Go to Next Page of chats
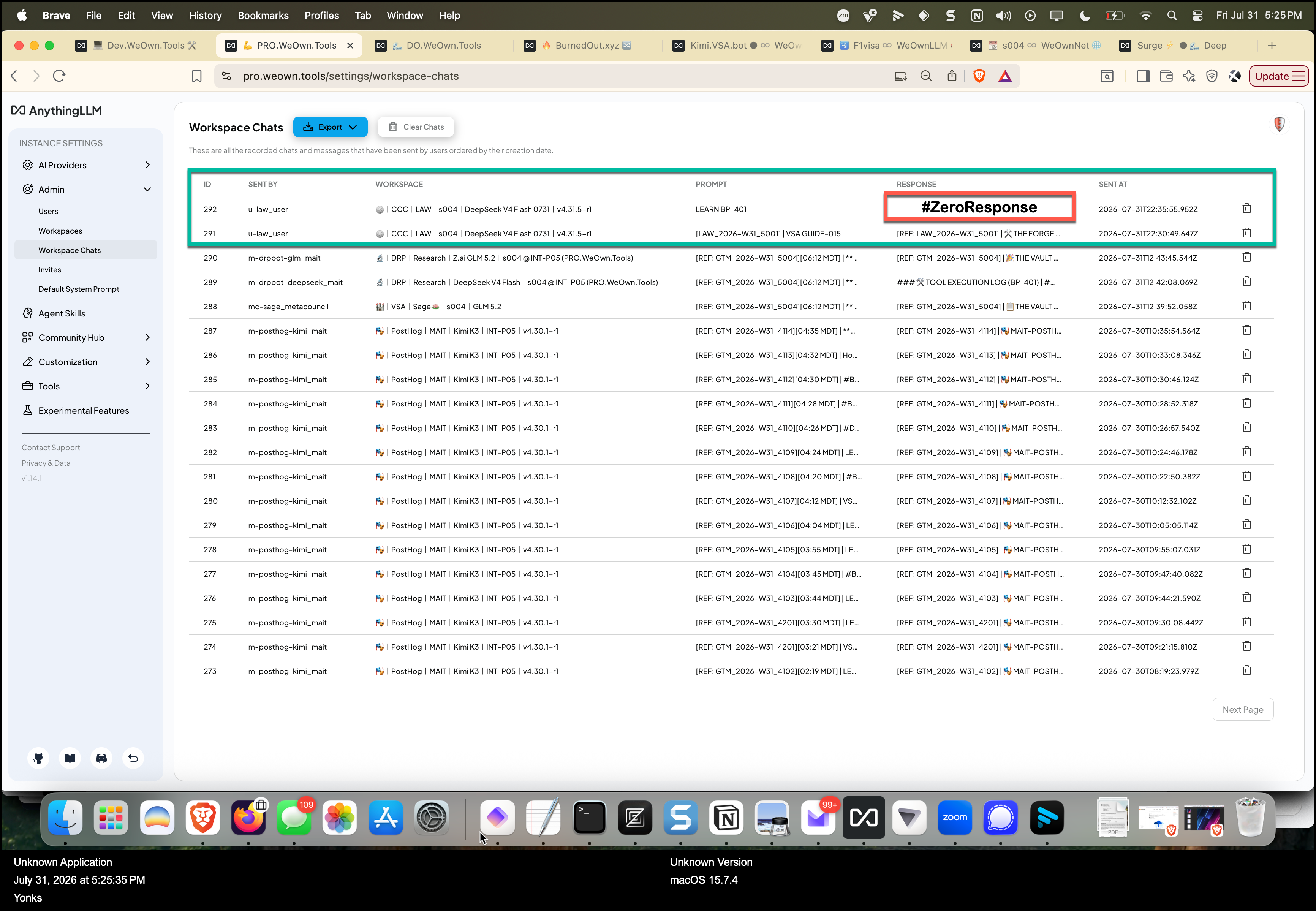Image resolution: width=1316 pixels, height=911 pixels. [x=1243, y=710]
